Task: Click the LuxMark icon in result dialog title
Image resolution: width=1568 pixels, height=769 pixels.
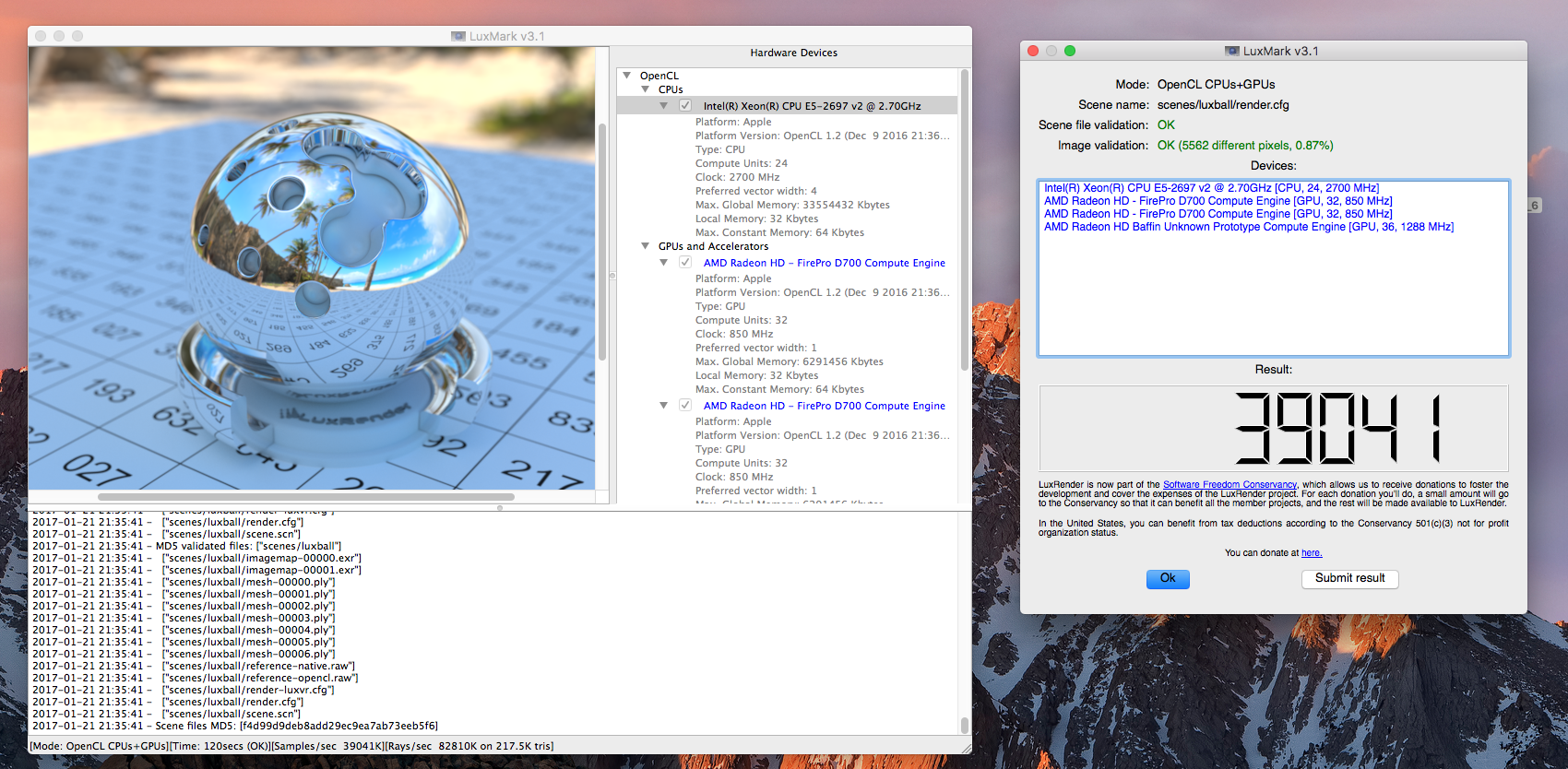Action: 1231,51
